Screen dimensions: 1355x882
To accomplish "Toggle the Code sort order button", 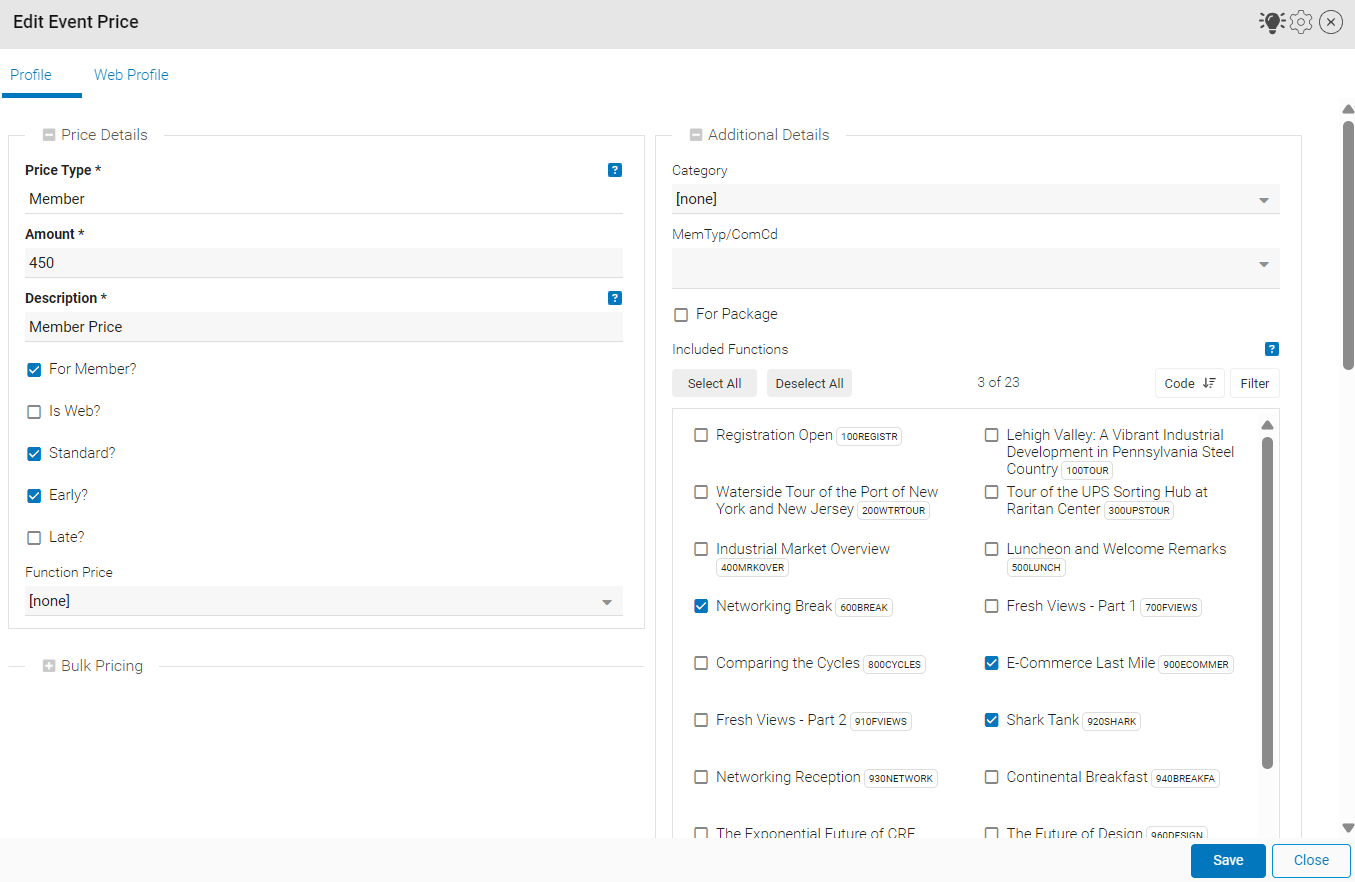I will [1189, 383].
